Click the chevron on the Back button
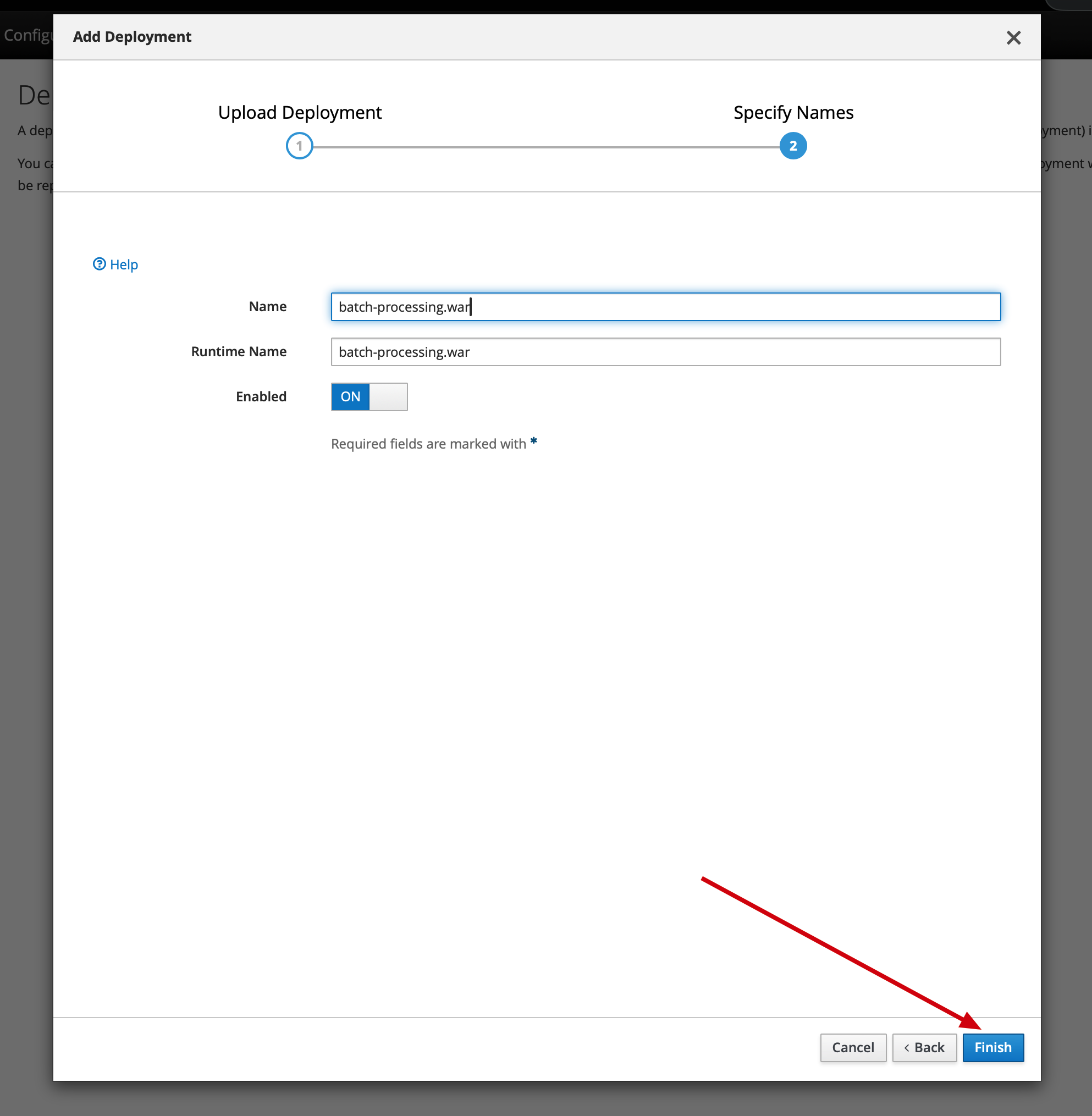Viewport: 1092px width, 1116px height. 907,1048
